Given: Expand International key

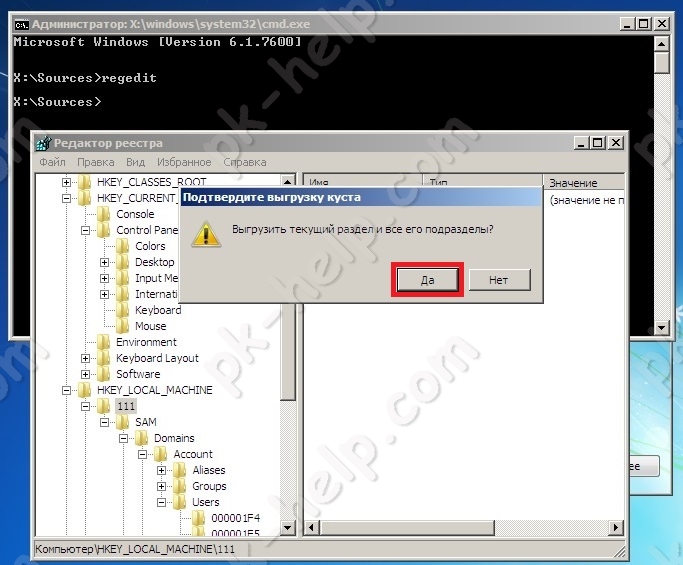Looking at the screenshot, I should point(105,294).
